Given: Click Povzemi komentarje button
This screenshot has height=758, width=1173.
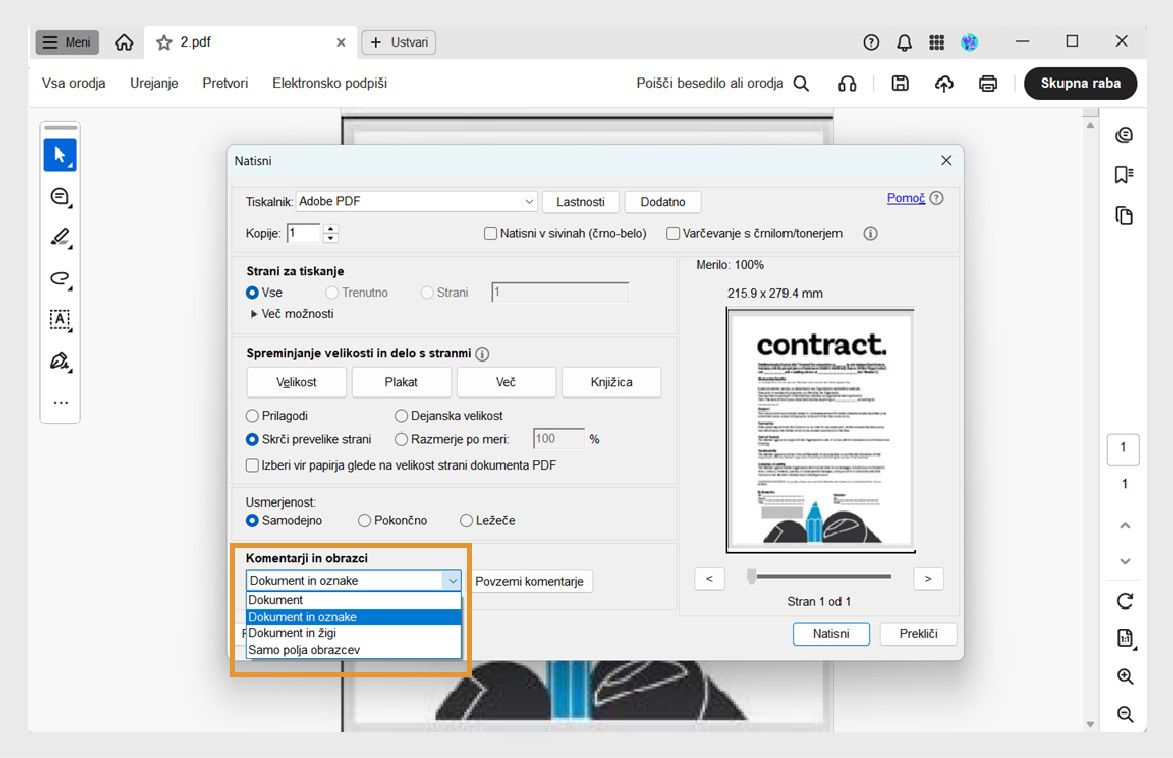Looking at the screenshot, I should coord(530,581).
